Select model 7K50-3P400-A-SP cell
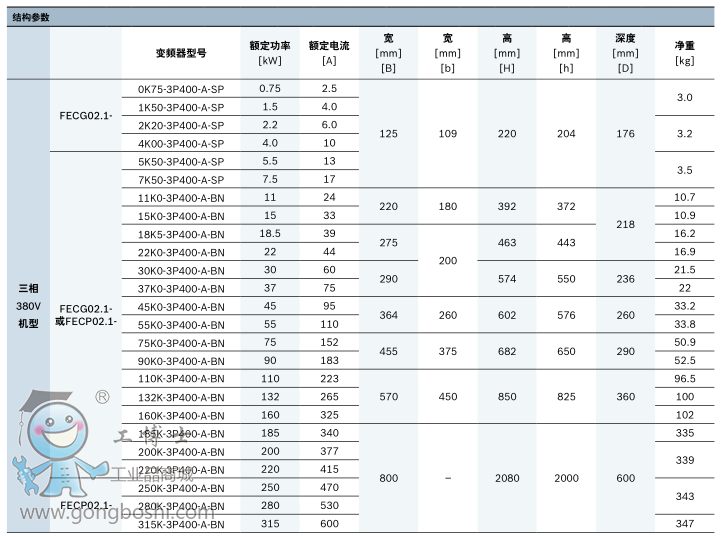 pos(181,180)
